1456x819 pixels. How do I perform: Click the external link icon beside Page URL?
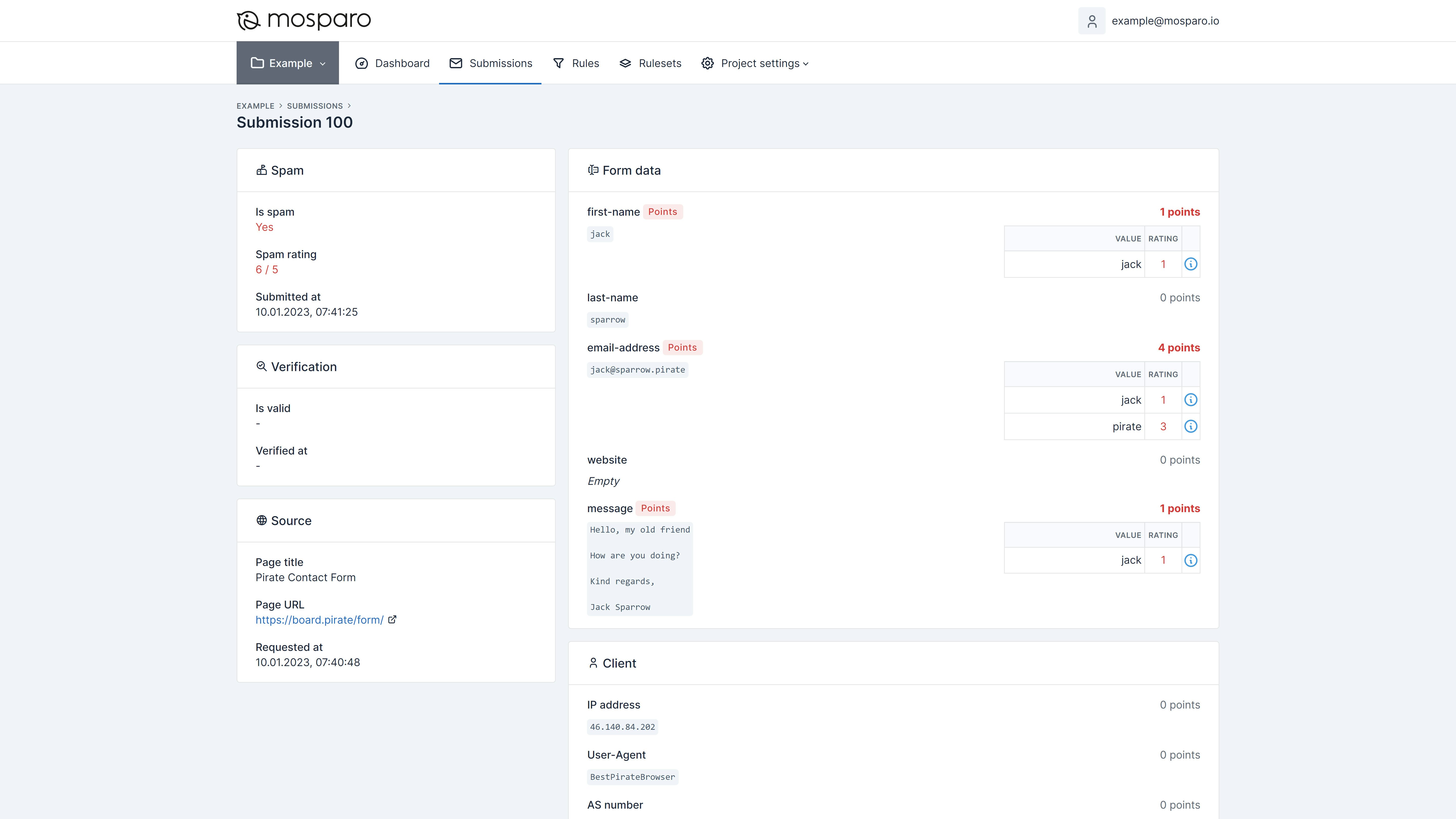[x=392, y=620]
